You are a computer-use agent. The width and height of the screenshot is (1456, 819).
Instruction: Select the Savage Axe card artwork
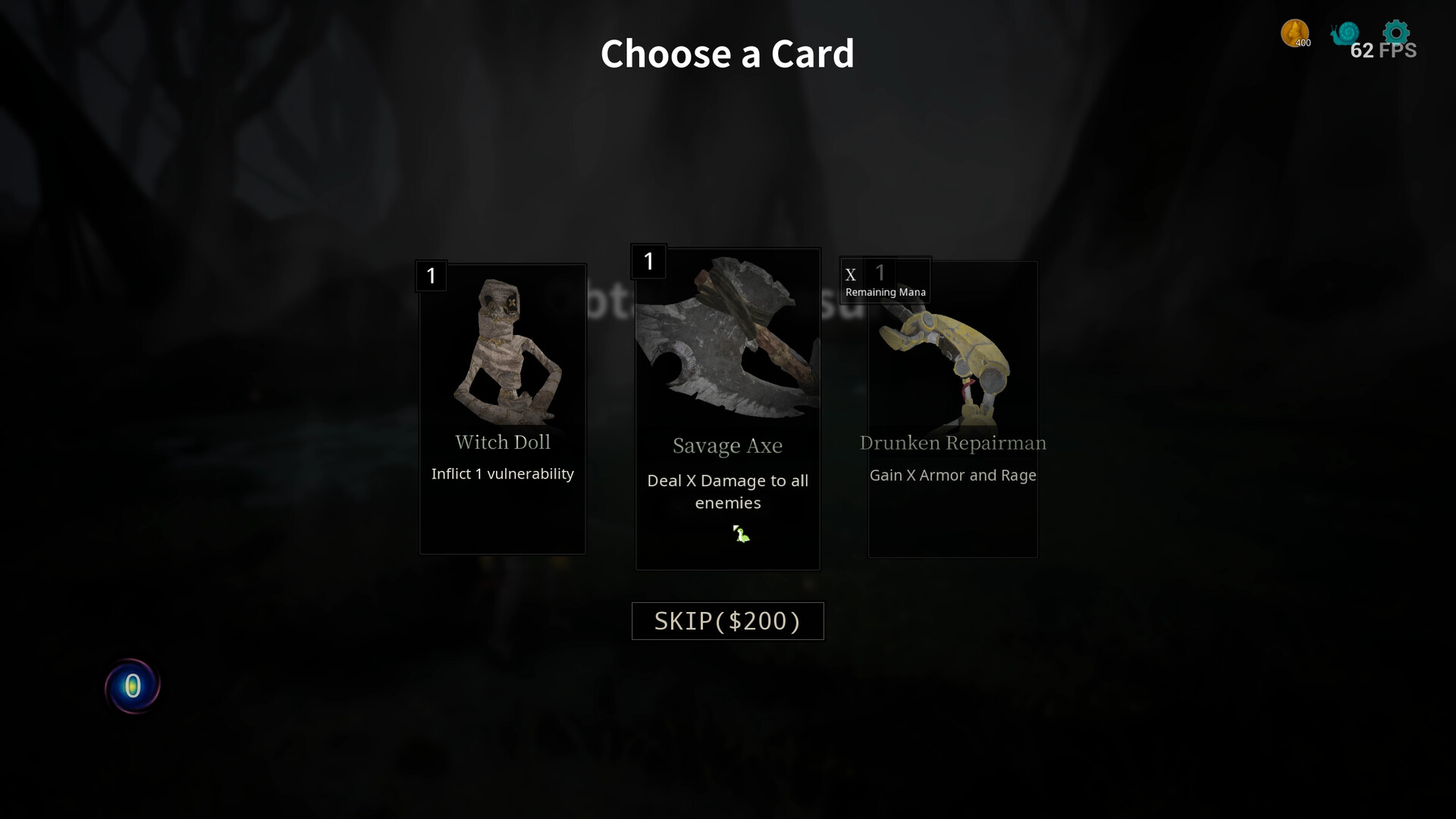pyautogui.click(x=728, y=337)
